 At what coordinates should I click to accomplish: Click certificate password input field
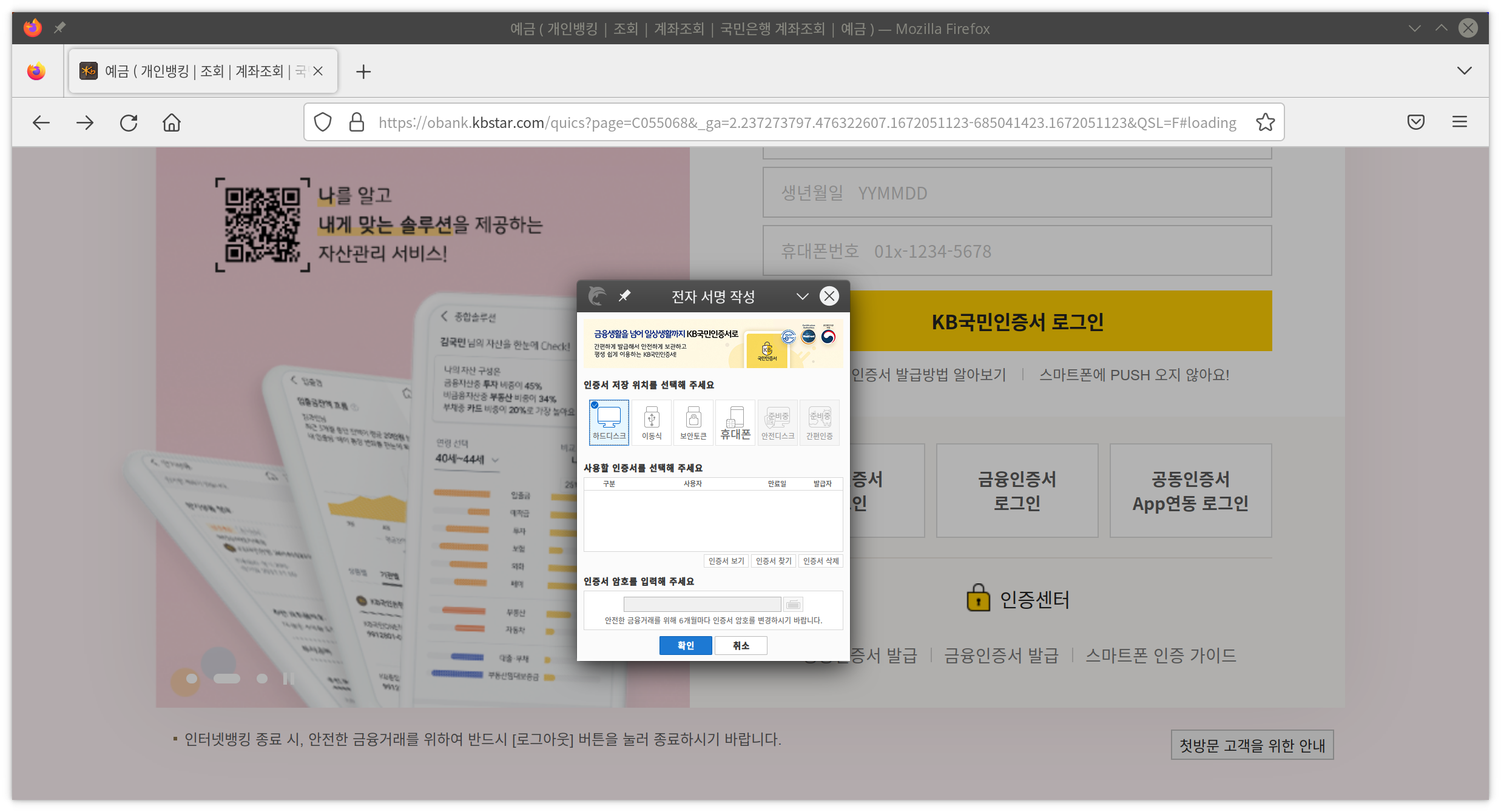(x=702, y=604)
